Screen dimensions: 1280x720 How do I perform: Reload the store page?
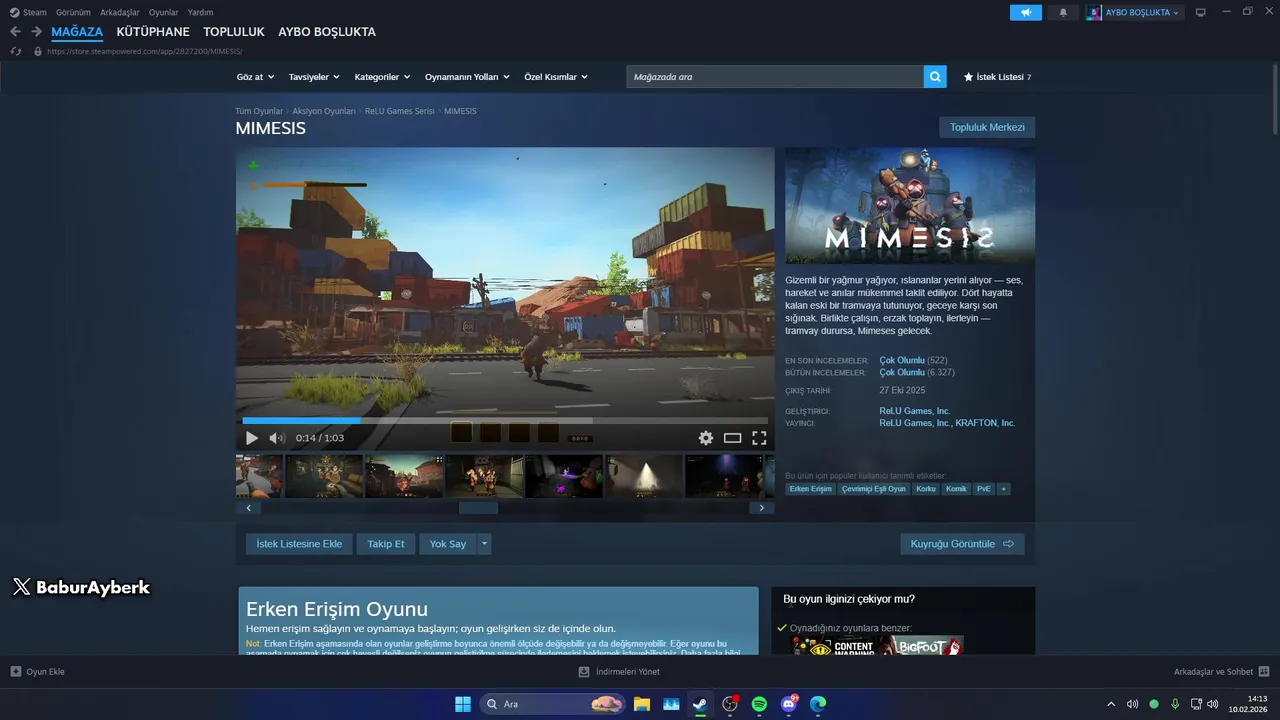point(16,51)
